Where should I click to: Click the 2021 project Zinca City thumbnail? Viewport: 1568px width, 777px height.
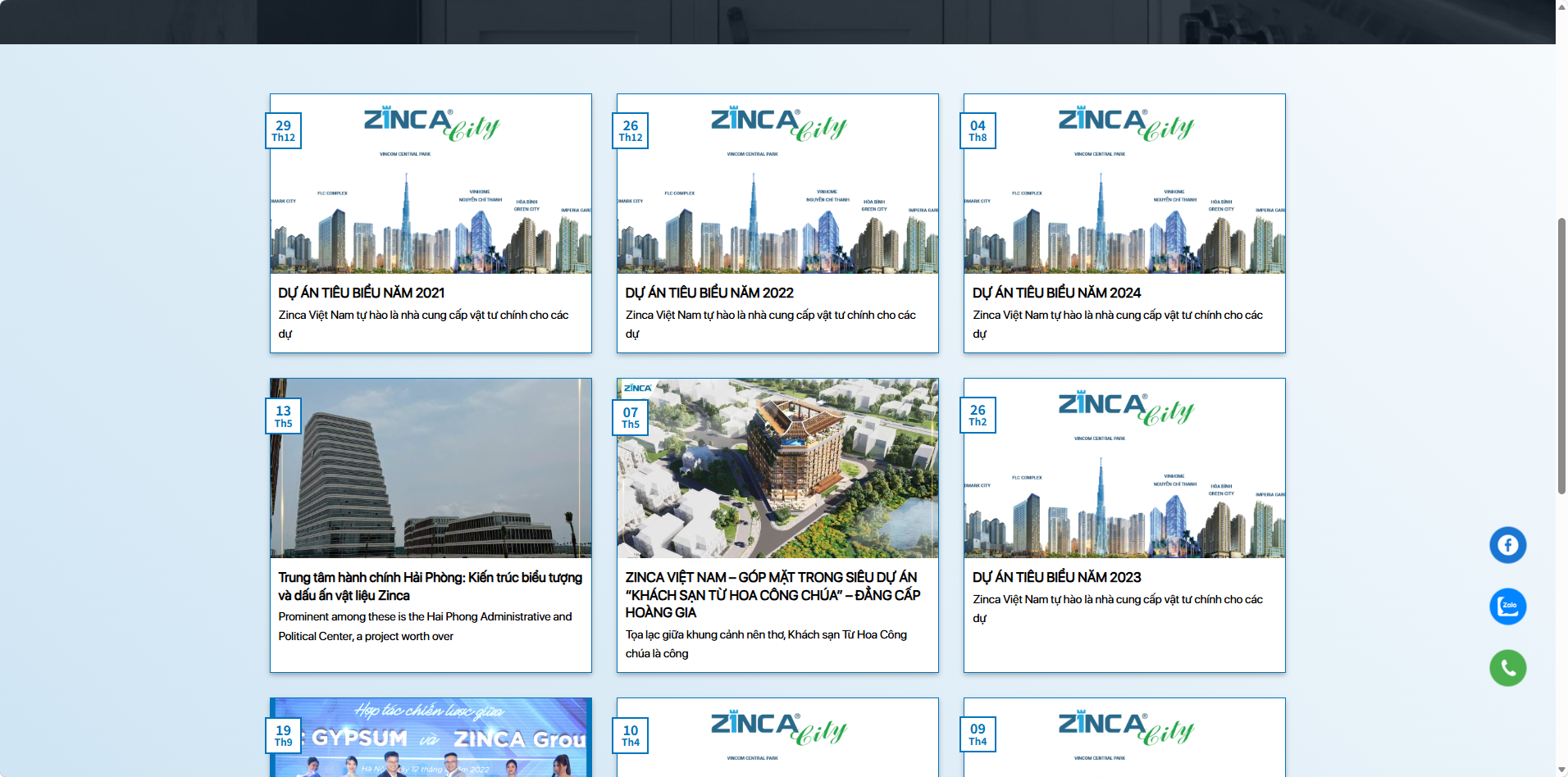[431, 184]
